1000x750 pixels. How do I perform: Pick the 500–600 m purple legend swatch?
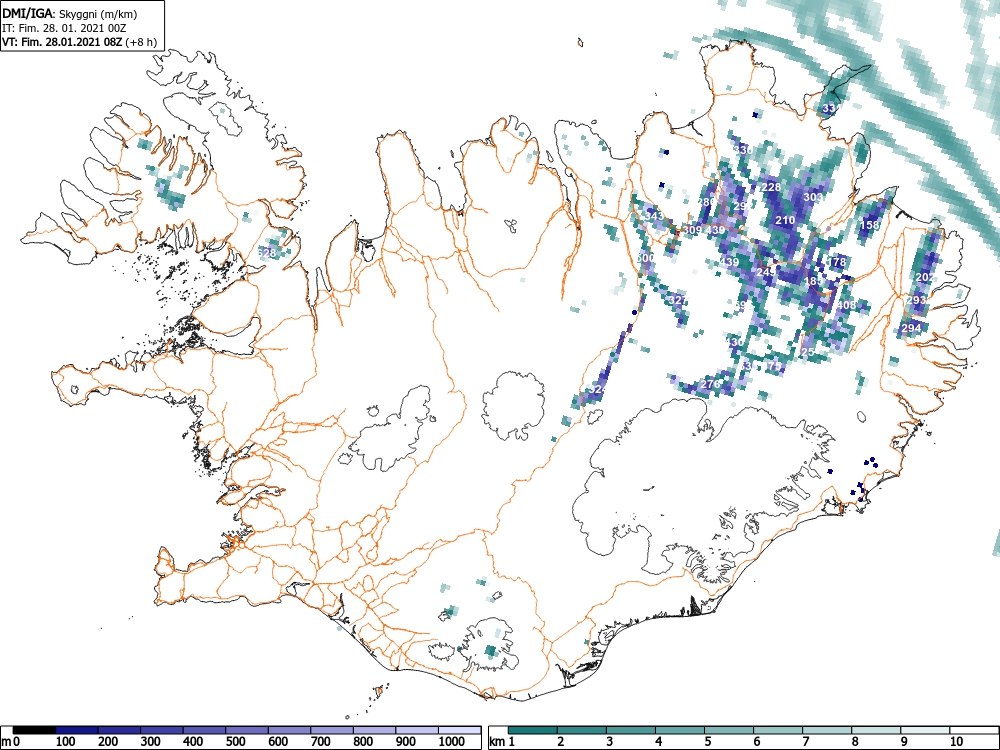(x=247, y=730)
